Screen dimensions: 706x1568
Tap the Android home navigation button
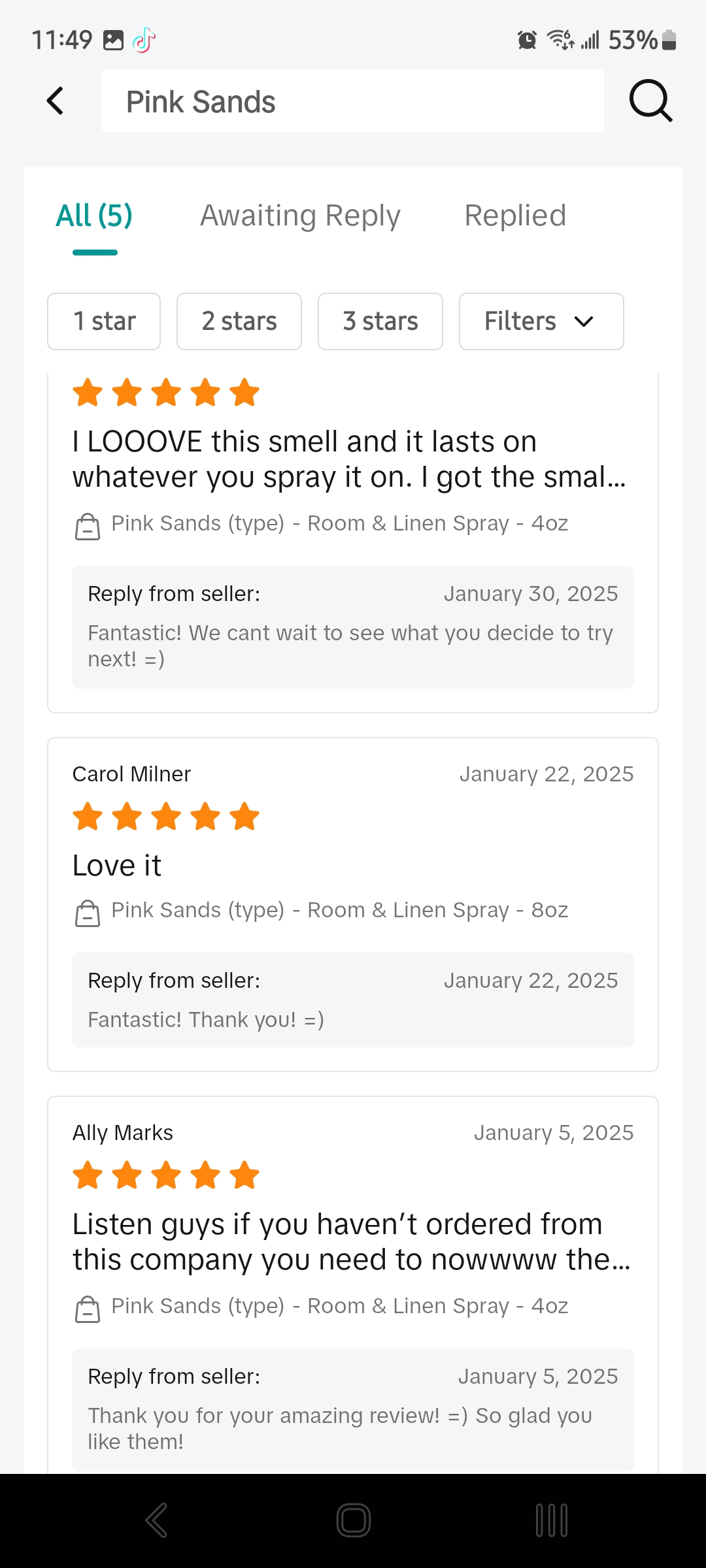tap(354, 1520)
